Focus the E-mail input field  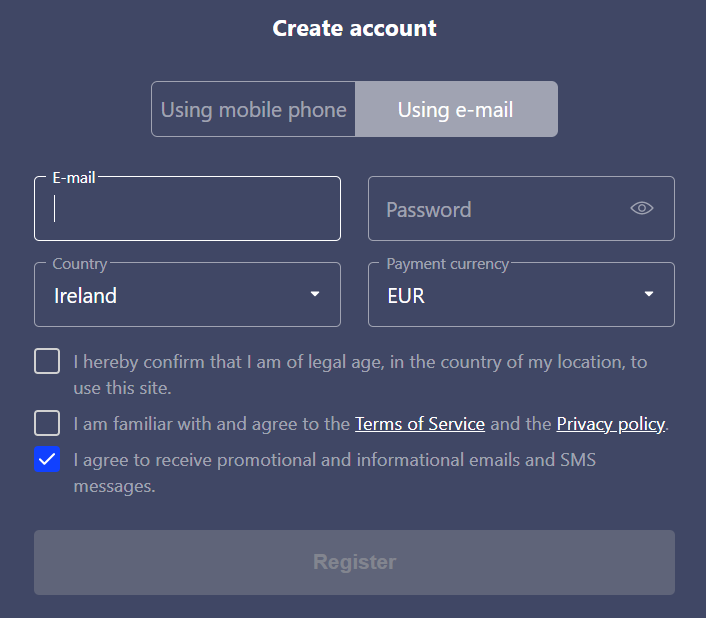pyautogui.click(x=187, y=210)
